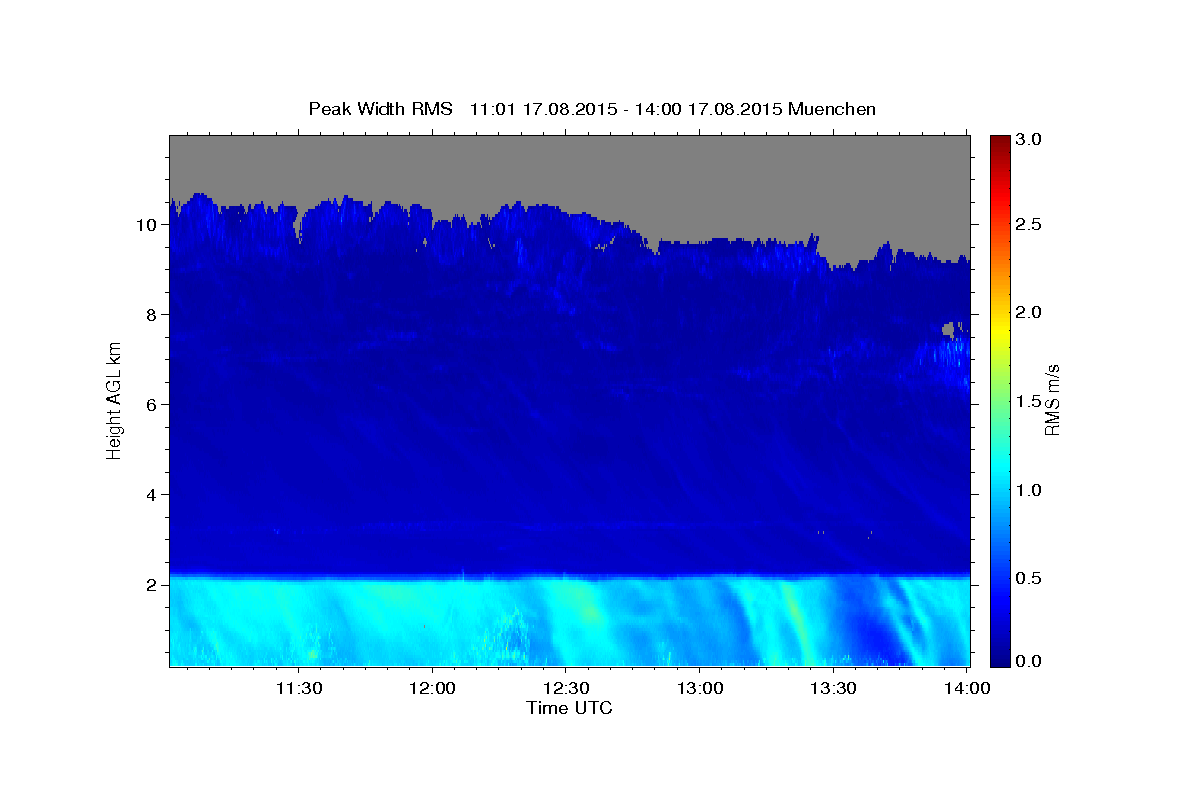1200x800 pixels.
Task: Click the height axis label 6
Action: tap(153, 405)
